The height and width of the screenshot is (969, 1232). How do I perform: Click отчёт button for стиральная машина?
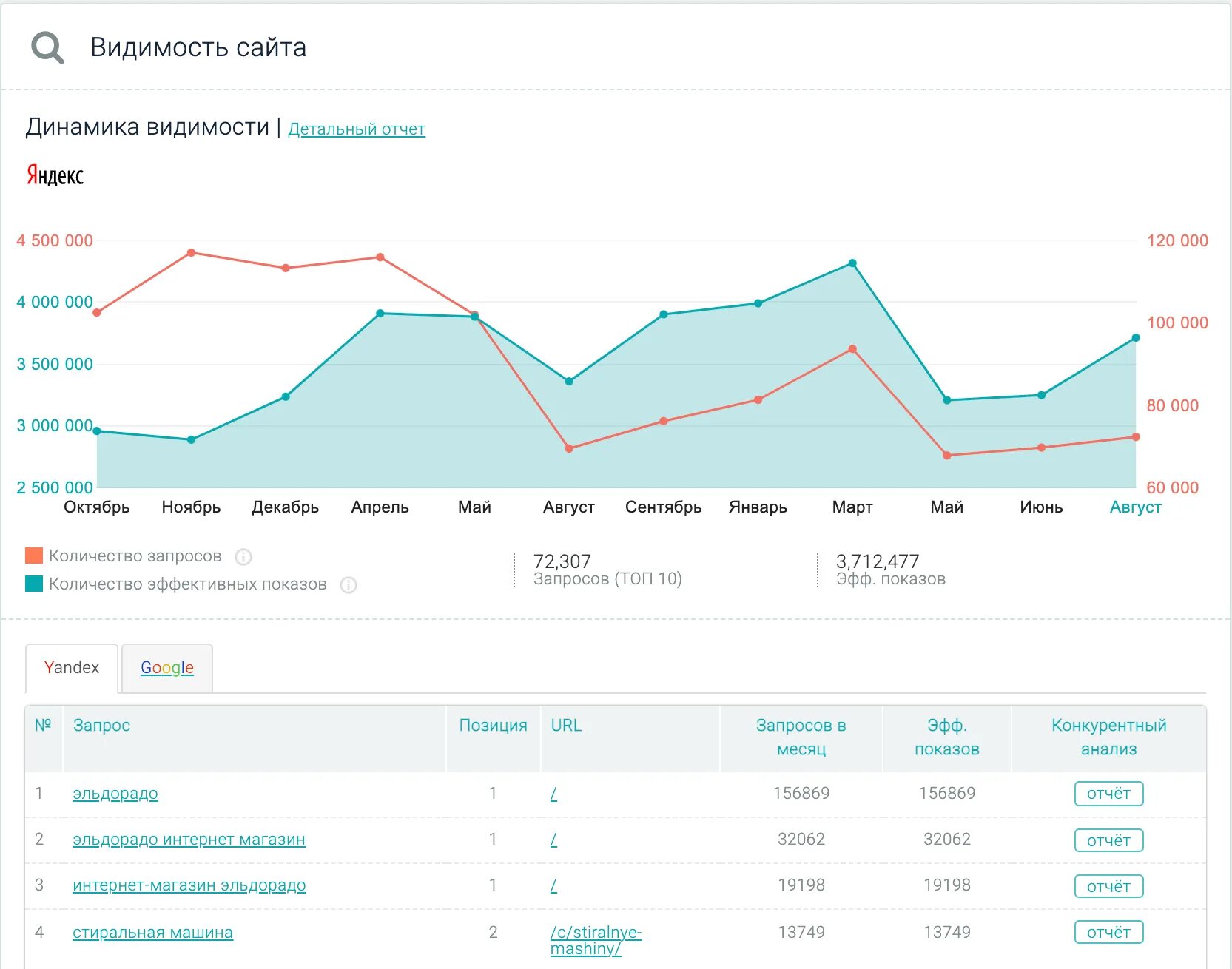1108,932
